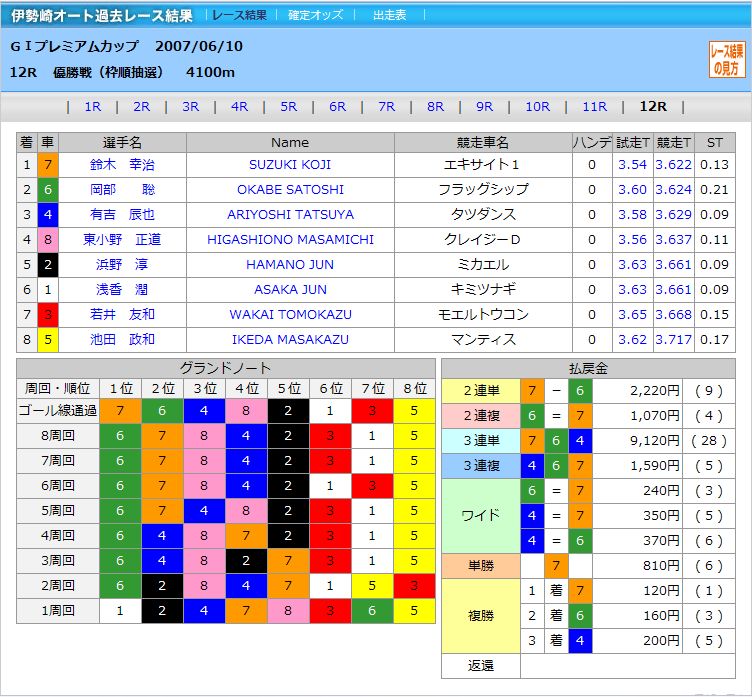Screen dimensions: 752x697
Task: Click 2連単 payout 2,220円
Action: [x=655, y=391]
